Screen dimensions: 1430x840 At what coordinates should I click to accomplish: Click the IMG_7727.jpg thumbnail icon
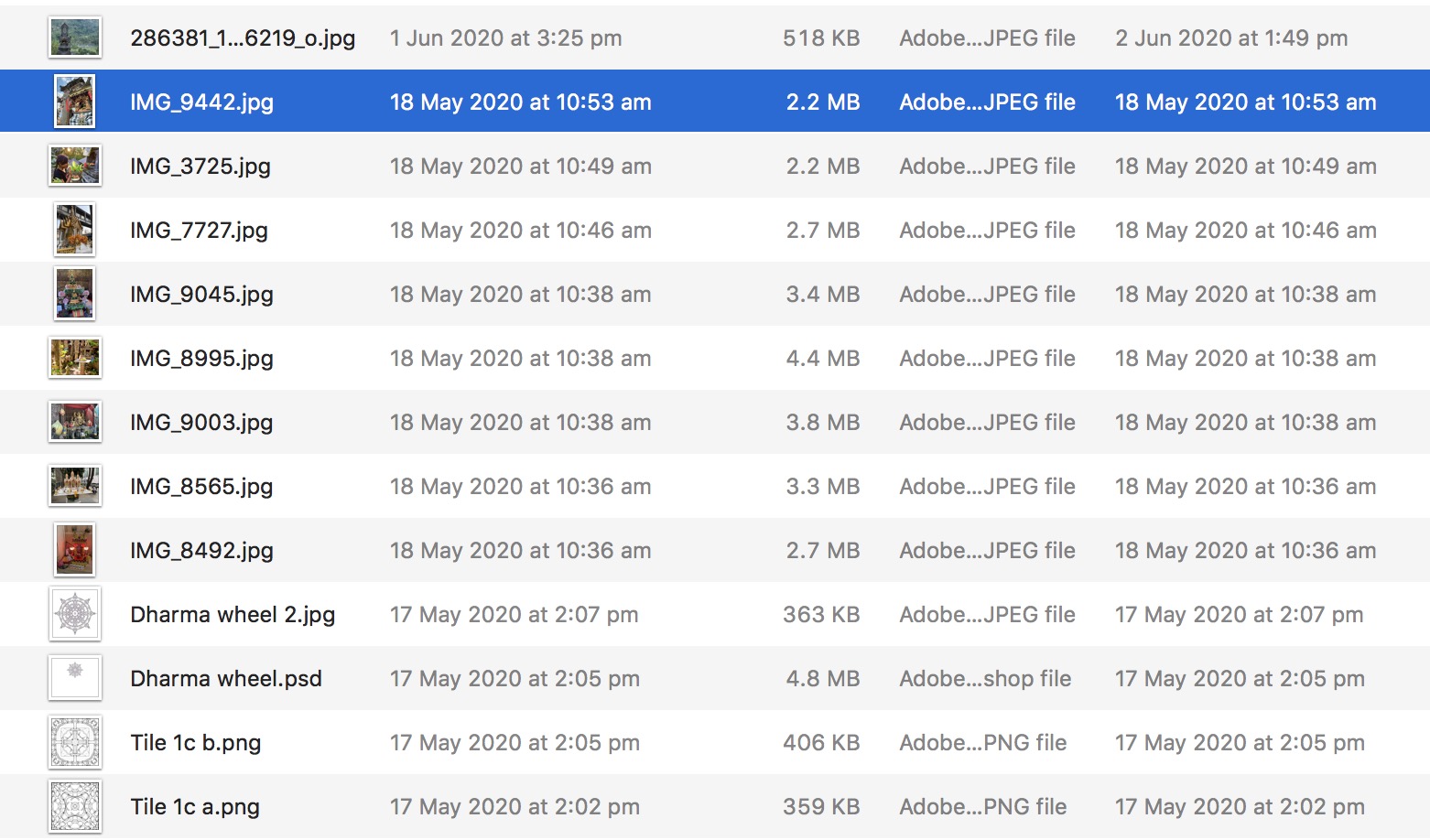pos(74,230)
